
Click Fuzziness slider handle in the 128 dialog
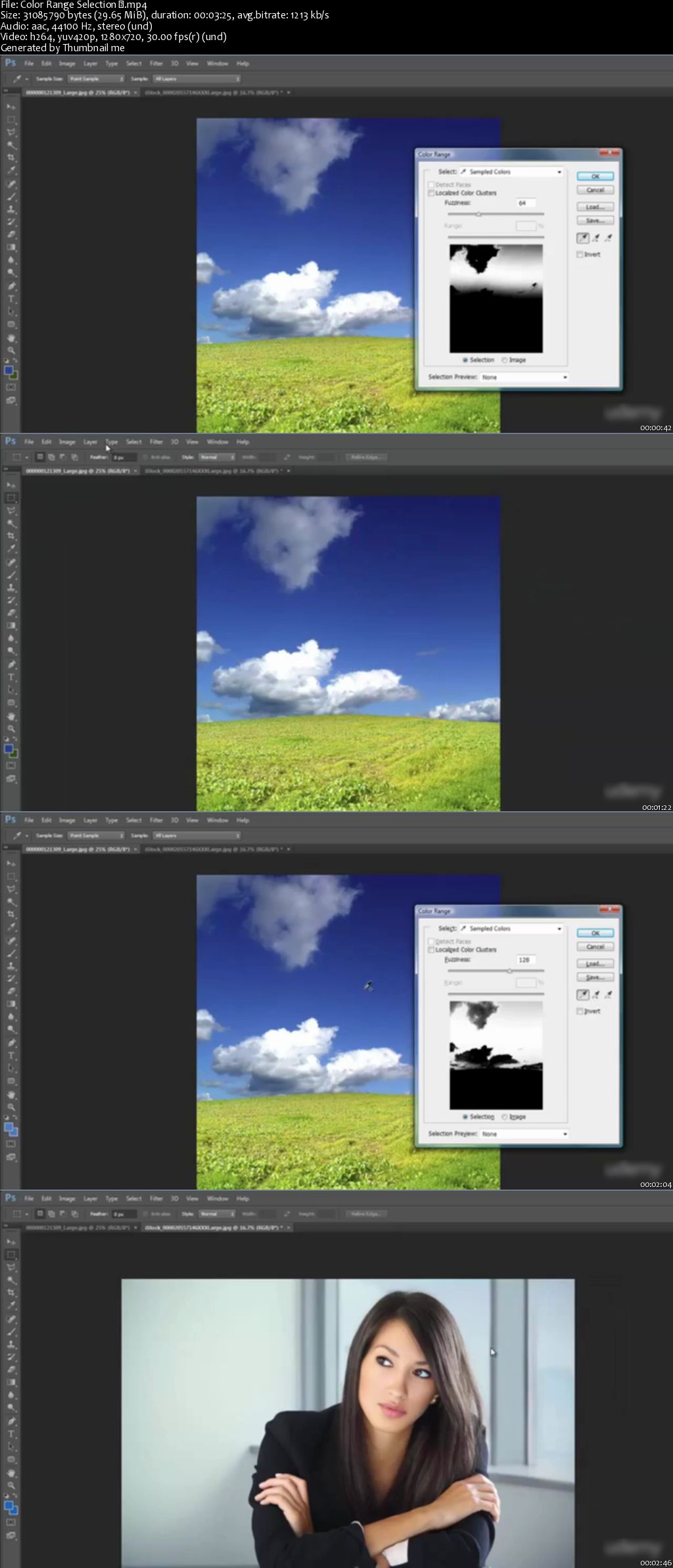(x=509, y=971)
